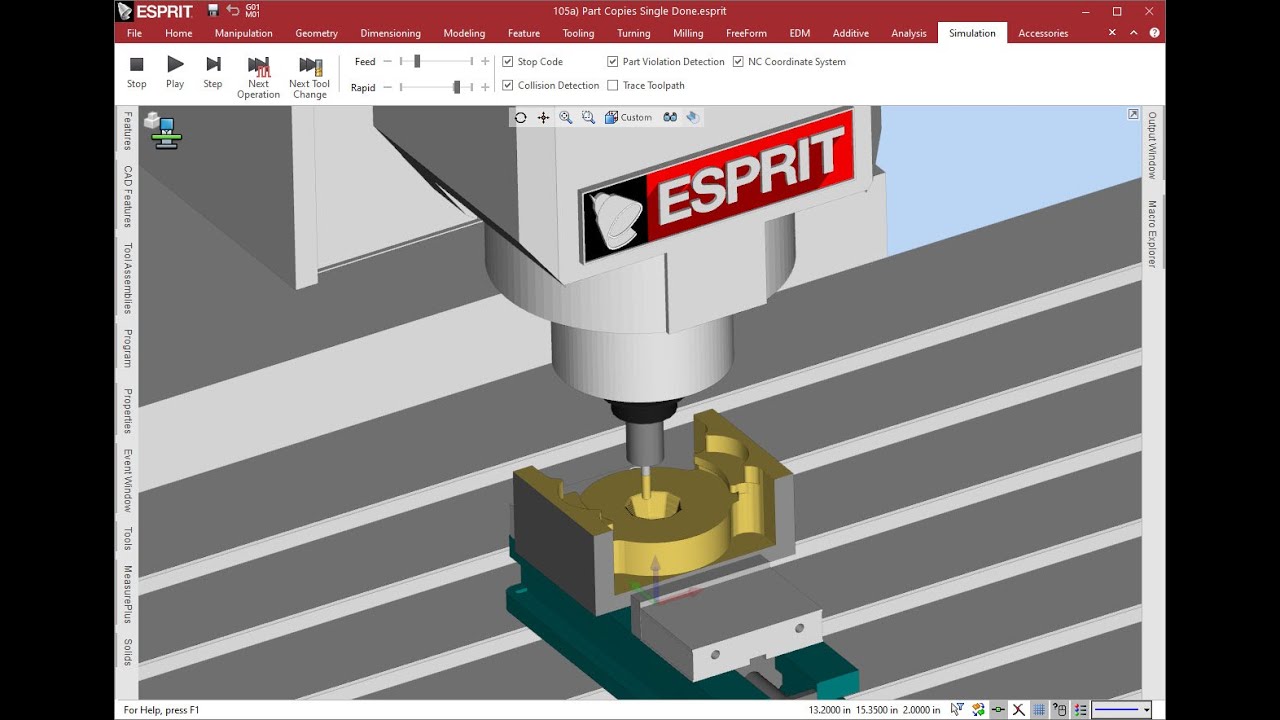Switch to the Home tab

pyautogui.click(x=179, y=33)
